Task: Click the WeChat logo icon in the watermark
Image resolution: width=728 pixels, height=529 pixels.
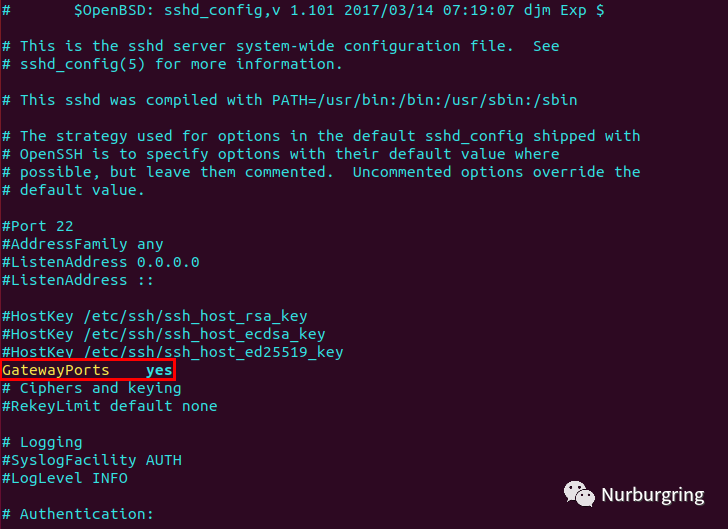Action: click(579, 494)
